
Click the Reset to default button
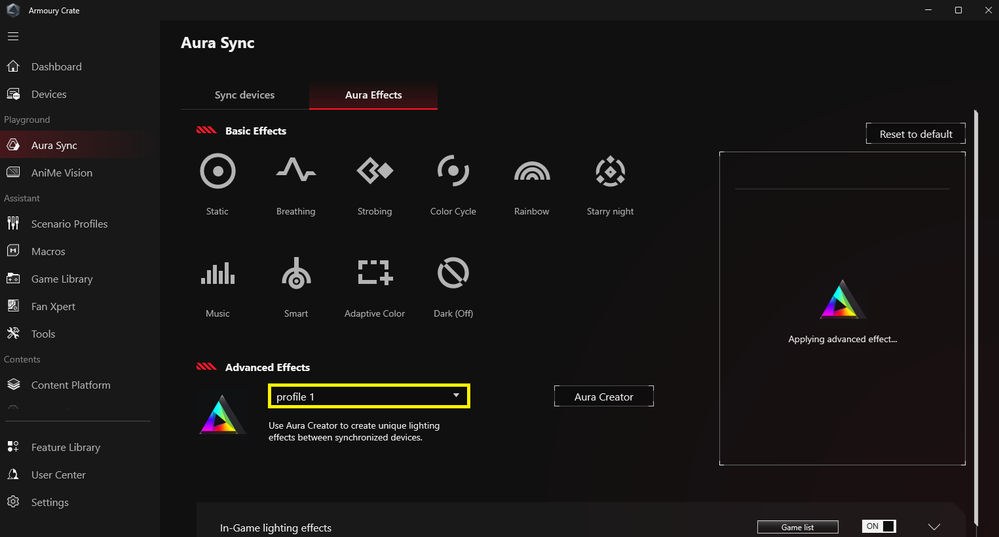pyautogui.click(x=916, y=134)
